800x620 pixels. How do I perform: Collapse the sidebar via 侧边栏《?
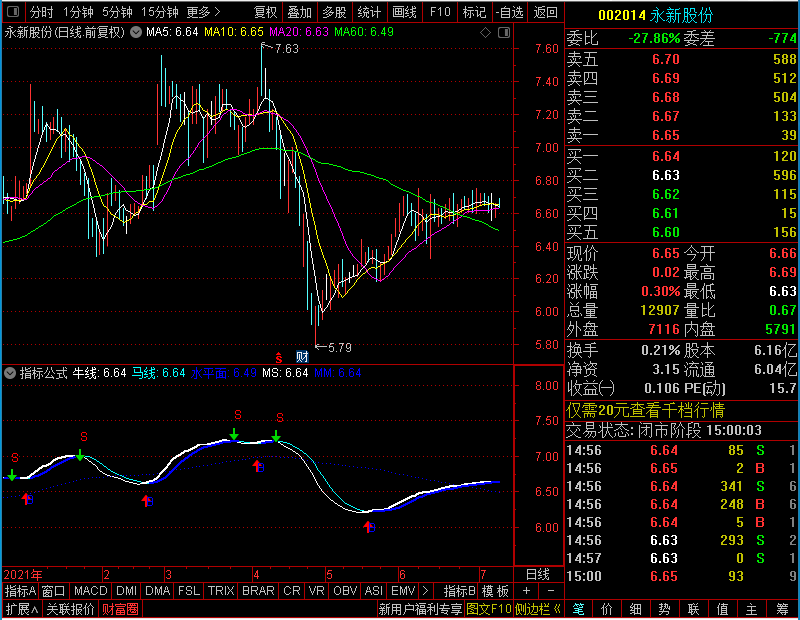click(x=538, y=609)
